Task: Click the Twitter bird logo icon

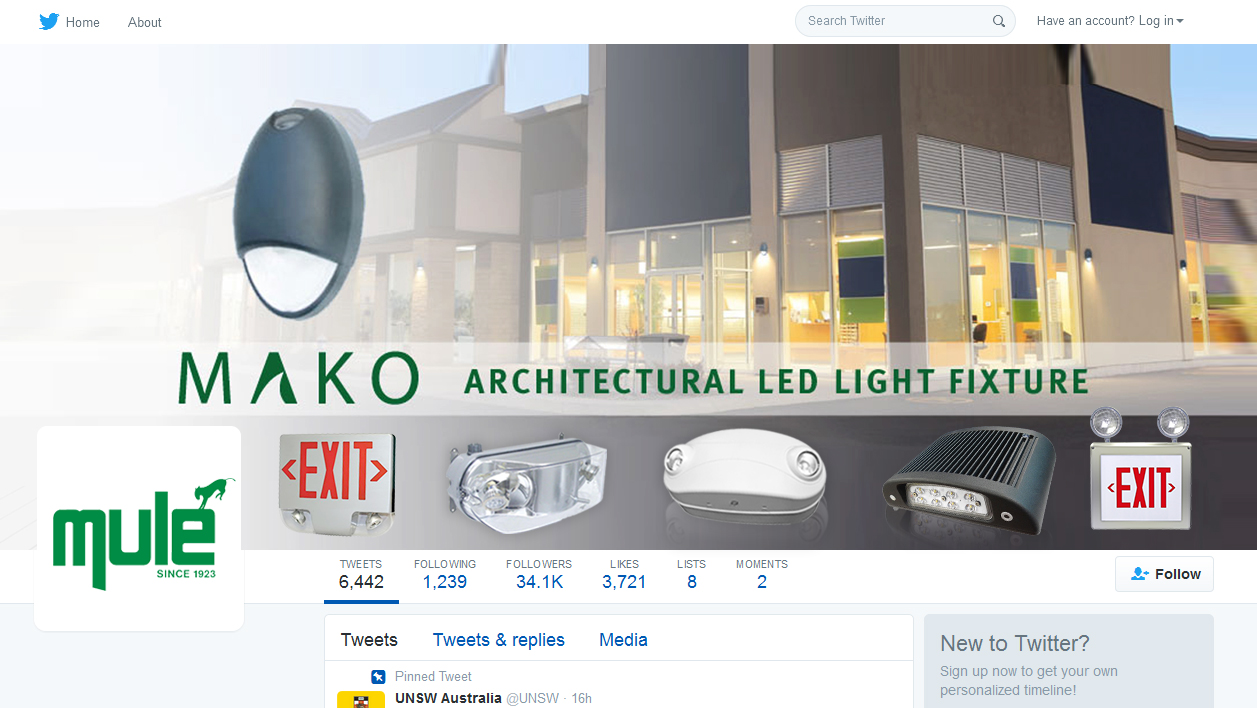Action: 49,21
